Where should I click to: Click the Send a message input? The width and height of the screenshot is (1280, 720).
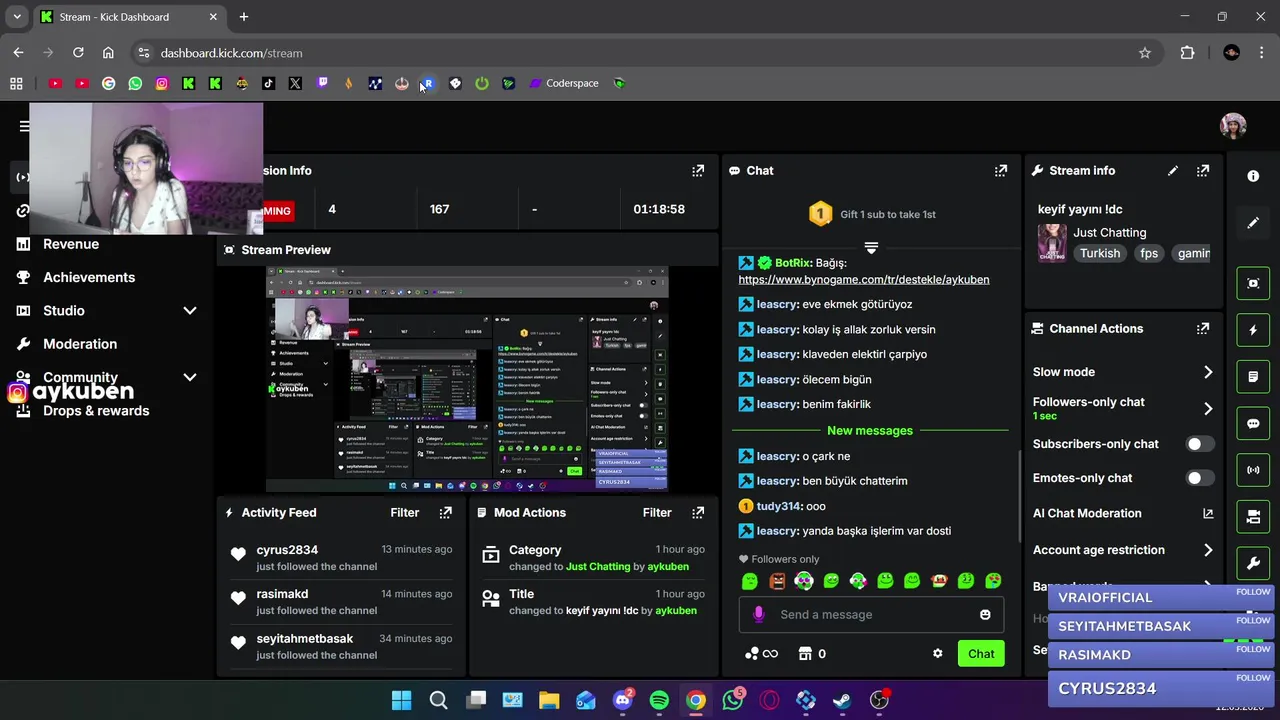tap(871, 614)
